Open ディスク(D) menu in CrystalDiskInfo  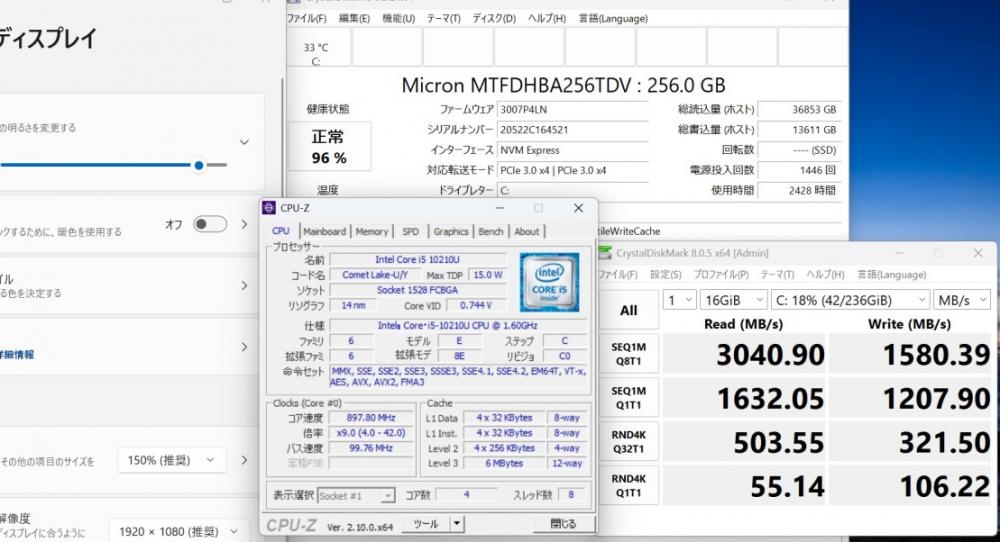pyautogui.click(x=494, y=18)
